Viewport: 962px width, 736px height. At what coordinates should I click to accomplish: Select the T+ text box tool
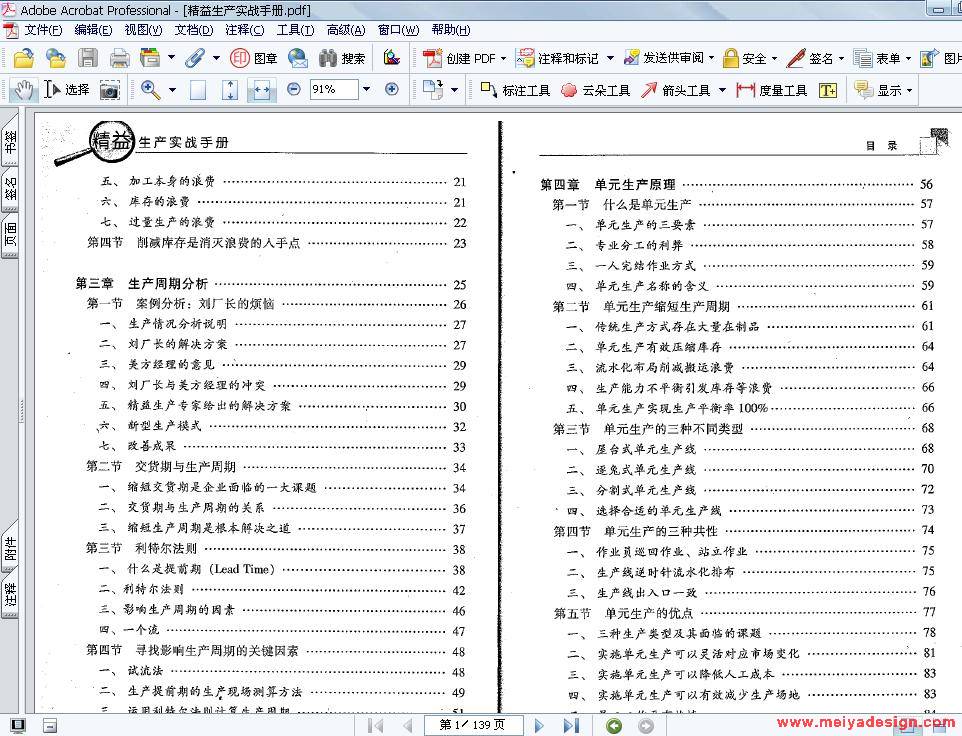click(828, 90)
